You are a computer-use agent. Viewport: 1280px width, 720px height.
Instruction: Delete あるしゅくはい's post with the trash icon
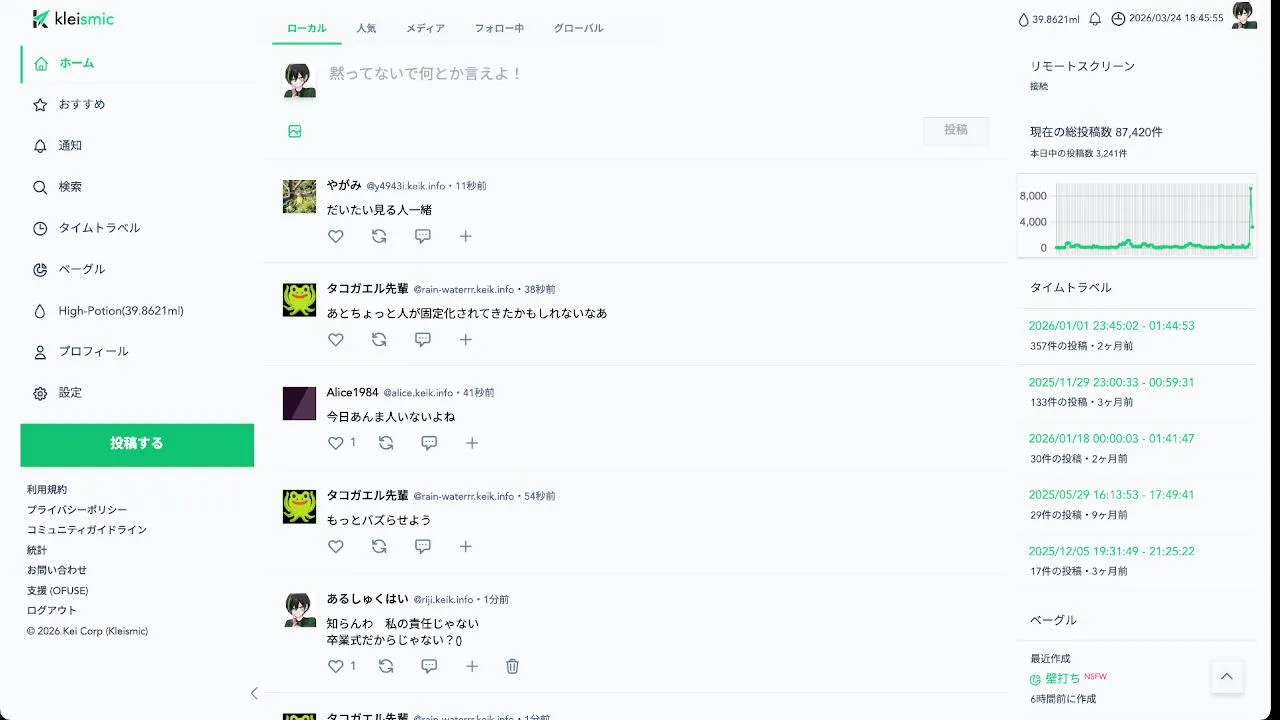pos(512,666)
